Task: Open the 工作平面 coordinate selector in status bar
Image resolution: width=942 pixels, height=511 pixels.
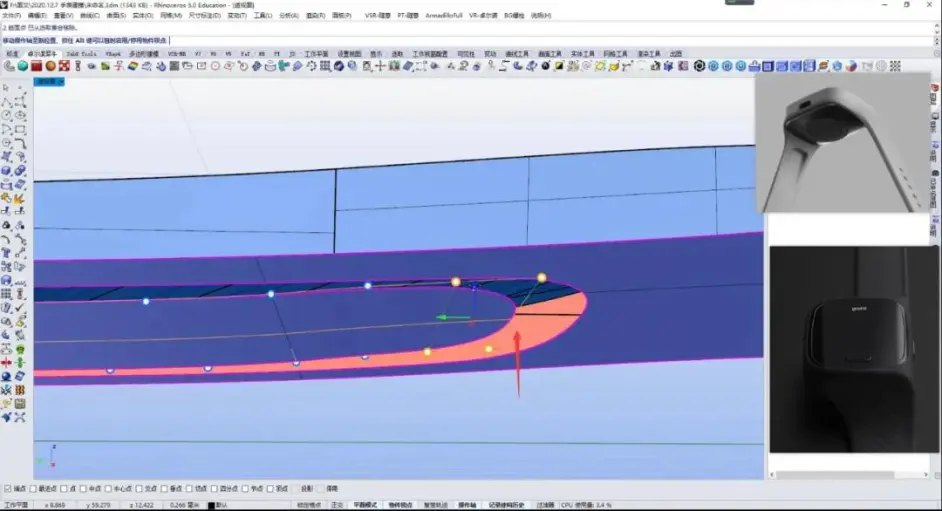Action: click(16, 505)
